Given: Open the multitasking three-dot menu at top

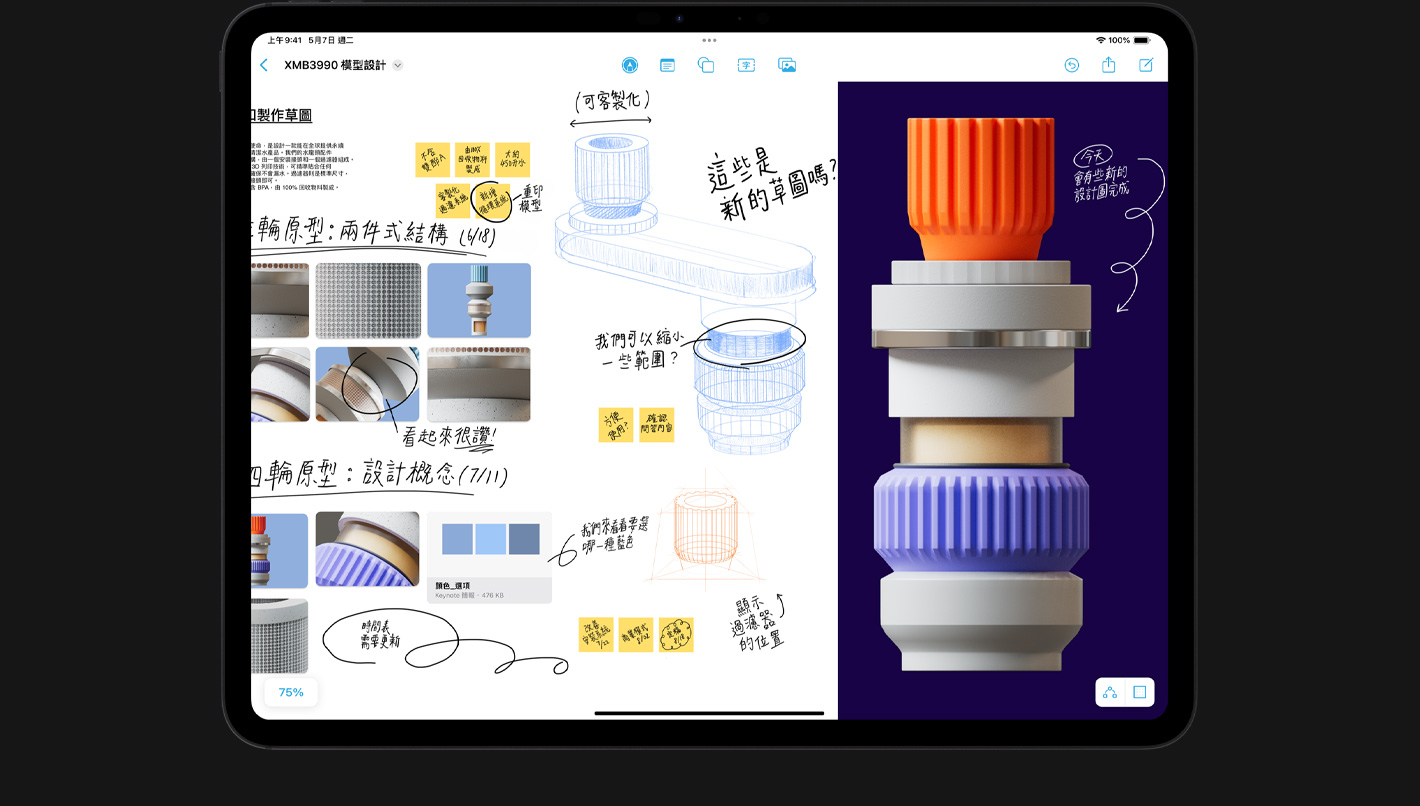Looking at the screenshot, I should click(x=709, y=40).
